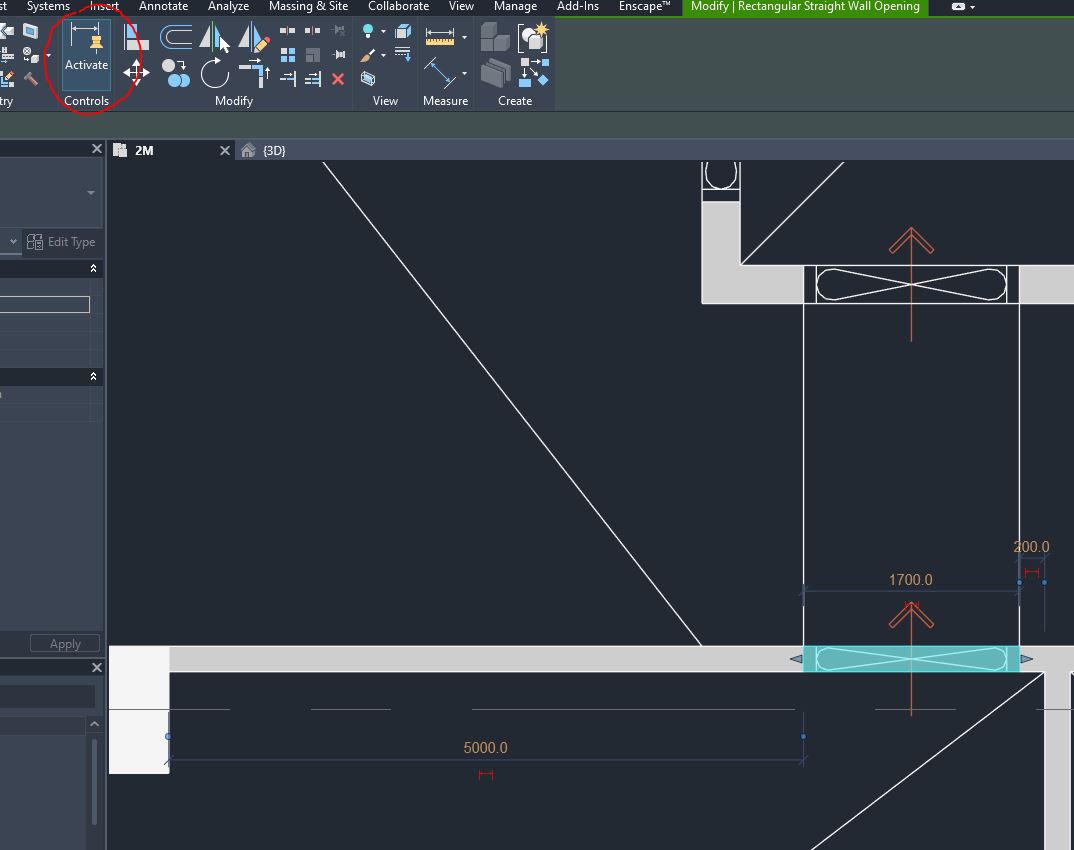The height and width of the screenshot is (850, 1074).
Task: Select the Linework tool
Action: click(x=403, y=55)
